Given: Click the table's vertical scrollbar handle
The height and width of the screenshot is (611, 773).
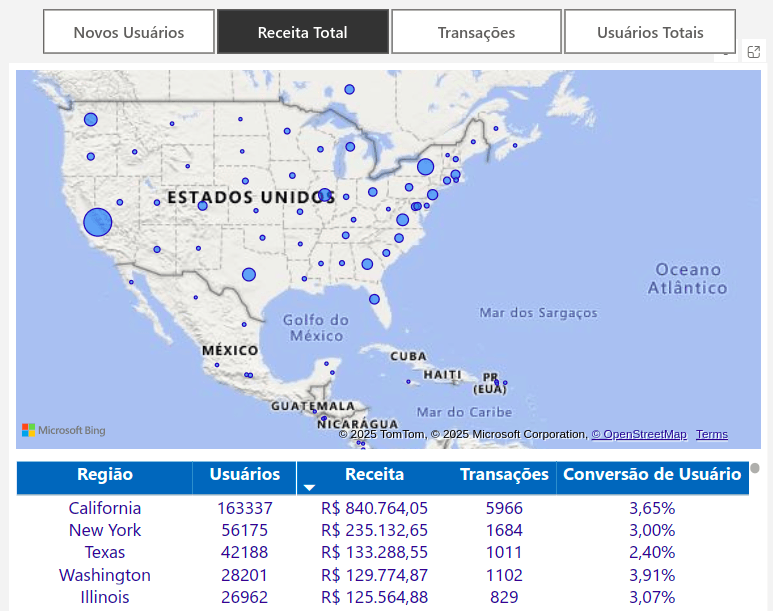Looking at the screenshot, I should (x=755, y=468).
